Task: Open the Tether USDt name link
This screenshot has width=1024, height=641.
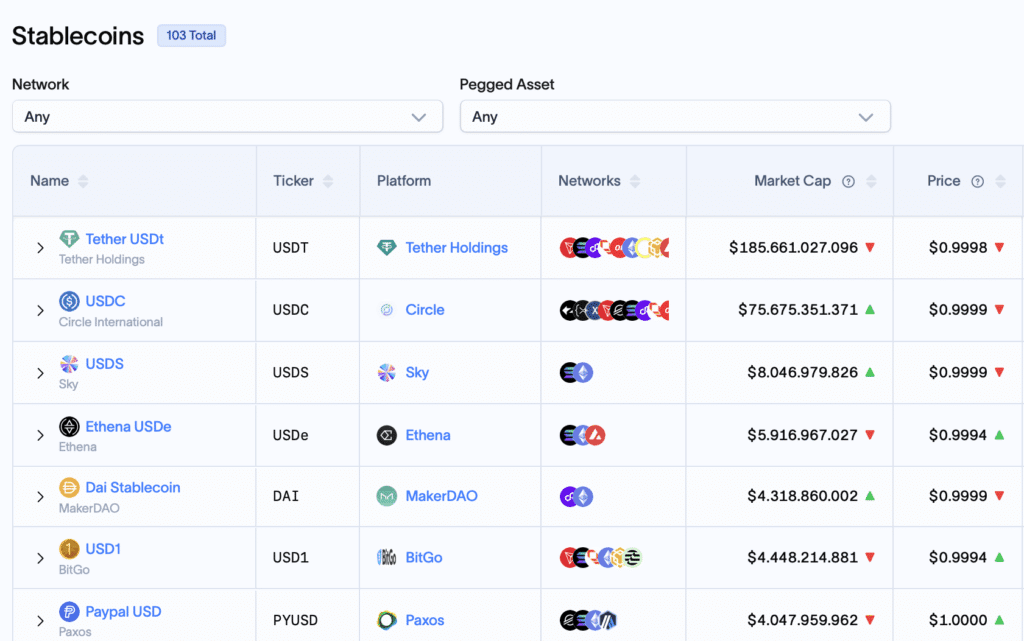Action: tap(125, 239)
